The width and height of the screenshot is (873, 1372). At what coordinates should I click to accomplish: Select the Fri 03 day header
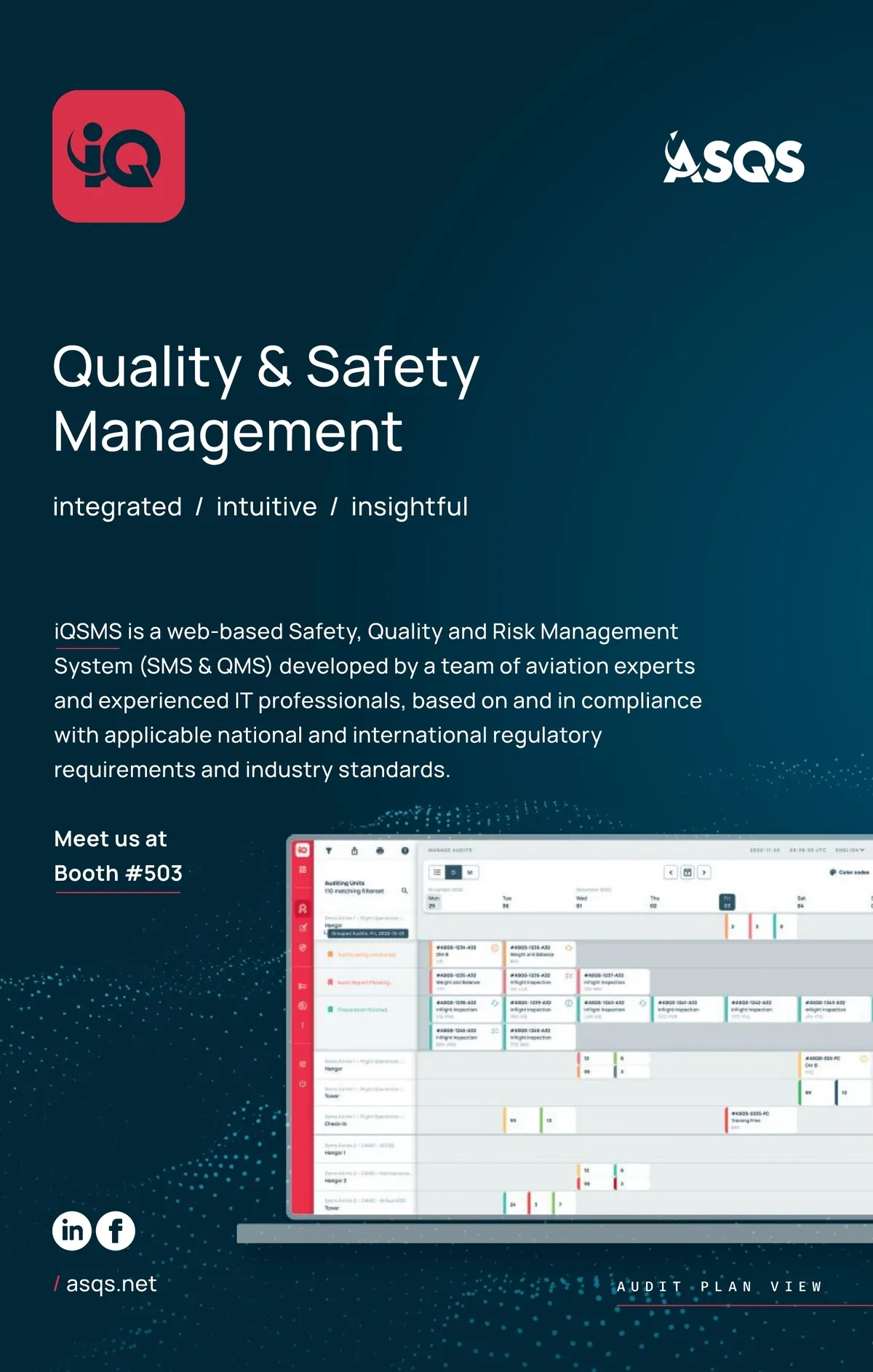[x=727, y=902]
